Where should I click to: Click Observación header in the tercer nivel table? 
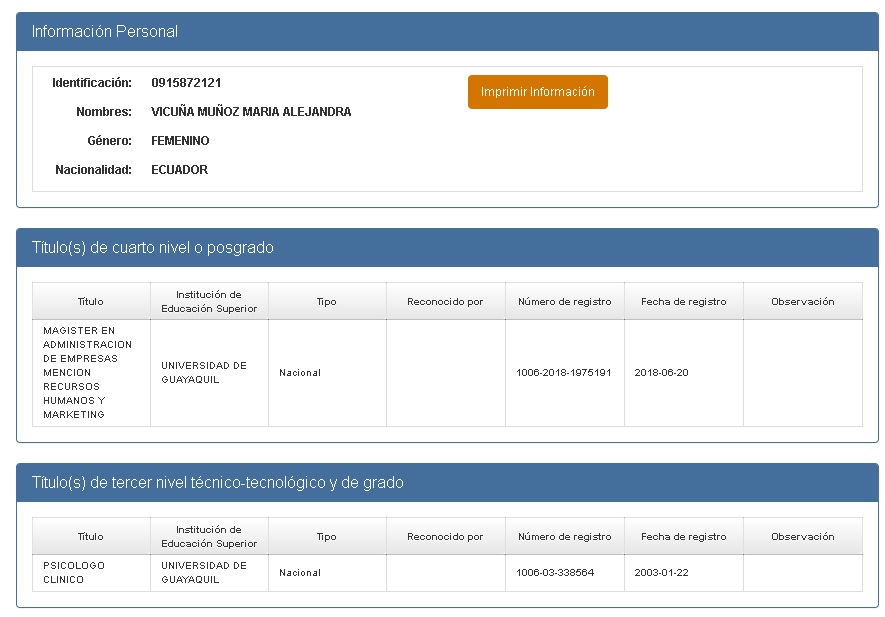tap(802, 537)
